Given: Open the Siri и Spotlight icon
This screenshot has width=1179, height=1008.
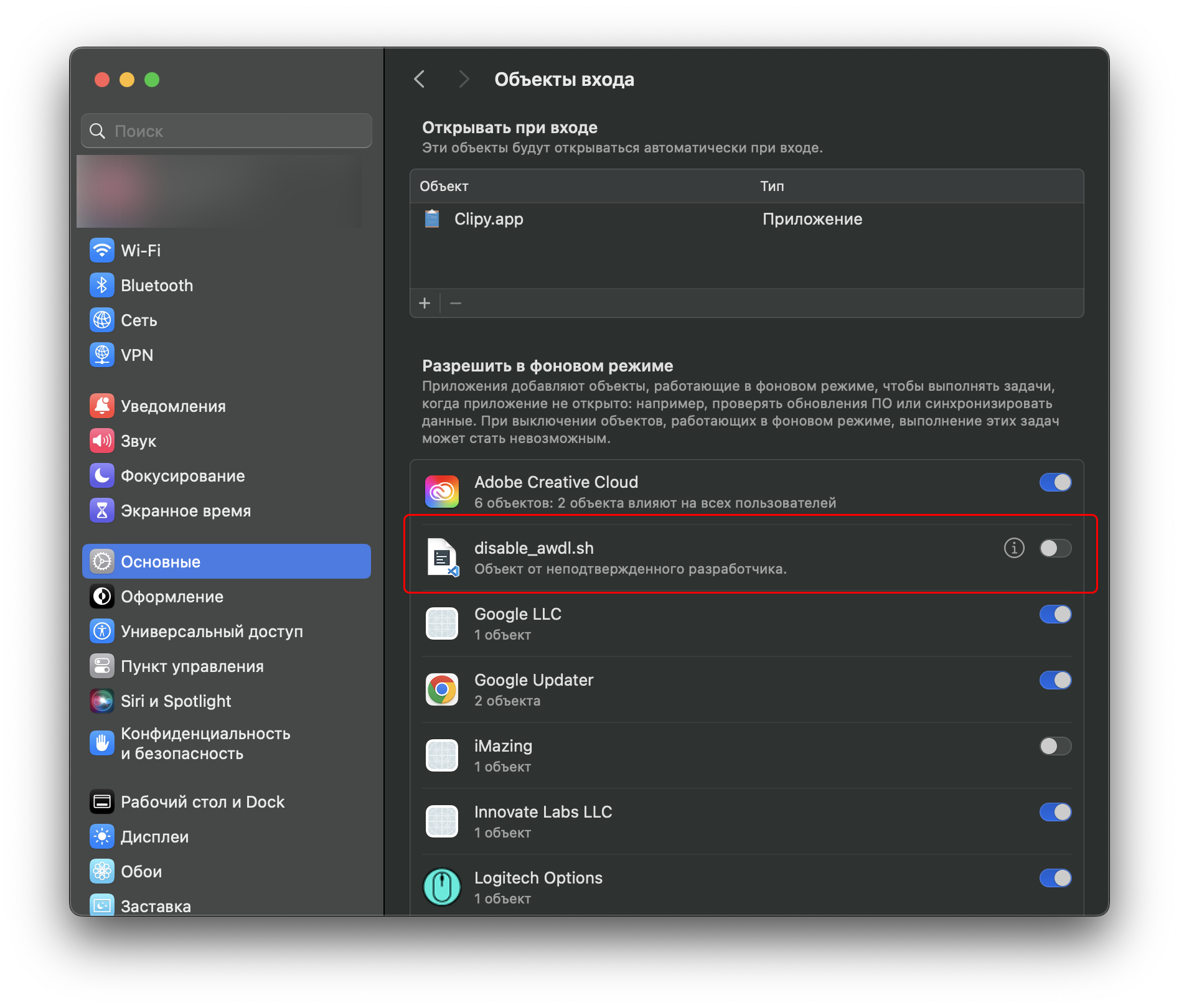Looking at the screenshot, I should [x=102, y=701].
